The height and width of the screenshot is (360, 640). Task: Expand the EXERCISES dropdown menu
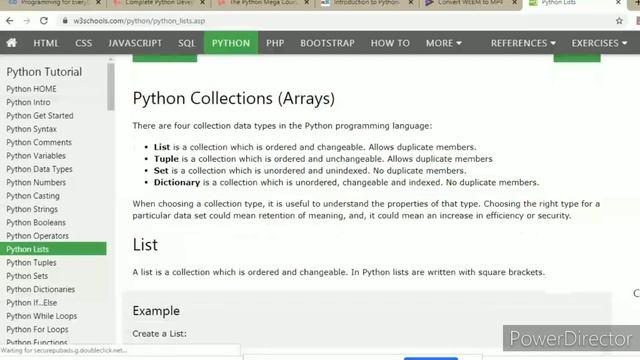pos(599,43)
